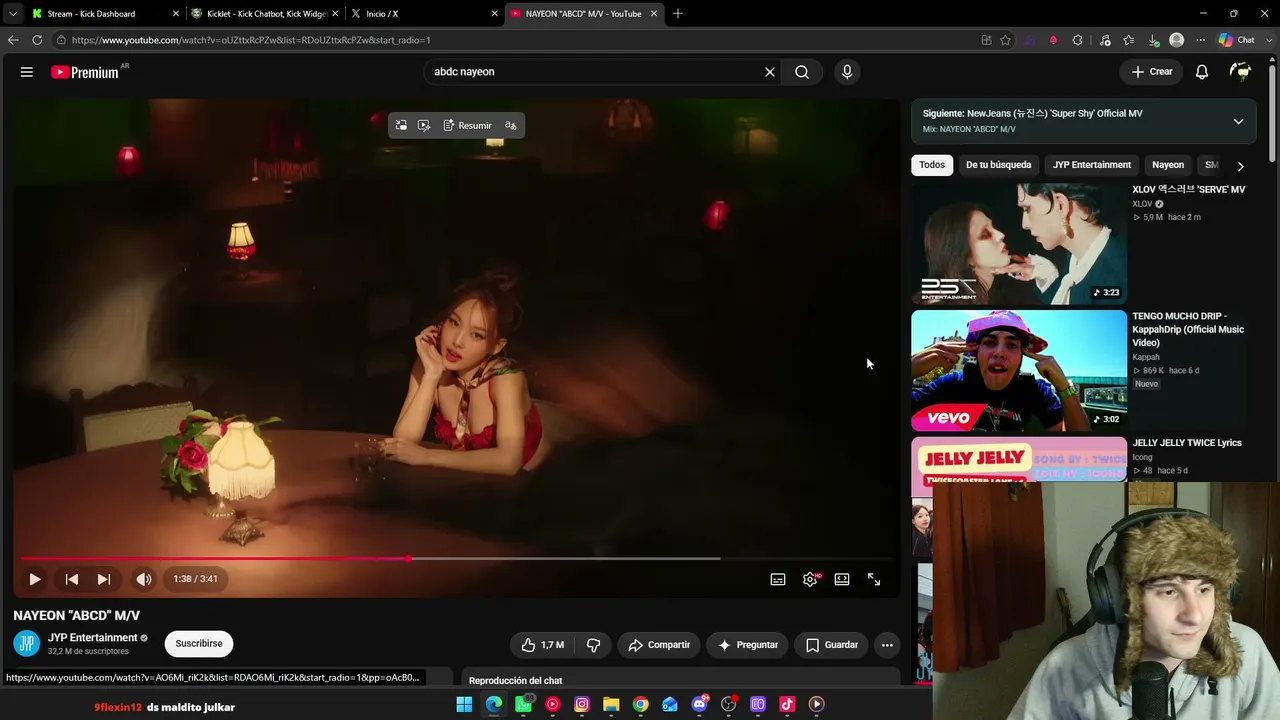This screenshot has height=720, width=1280.
Task: Start voice search with the microphone
Action: (x=847, y=72)
